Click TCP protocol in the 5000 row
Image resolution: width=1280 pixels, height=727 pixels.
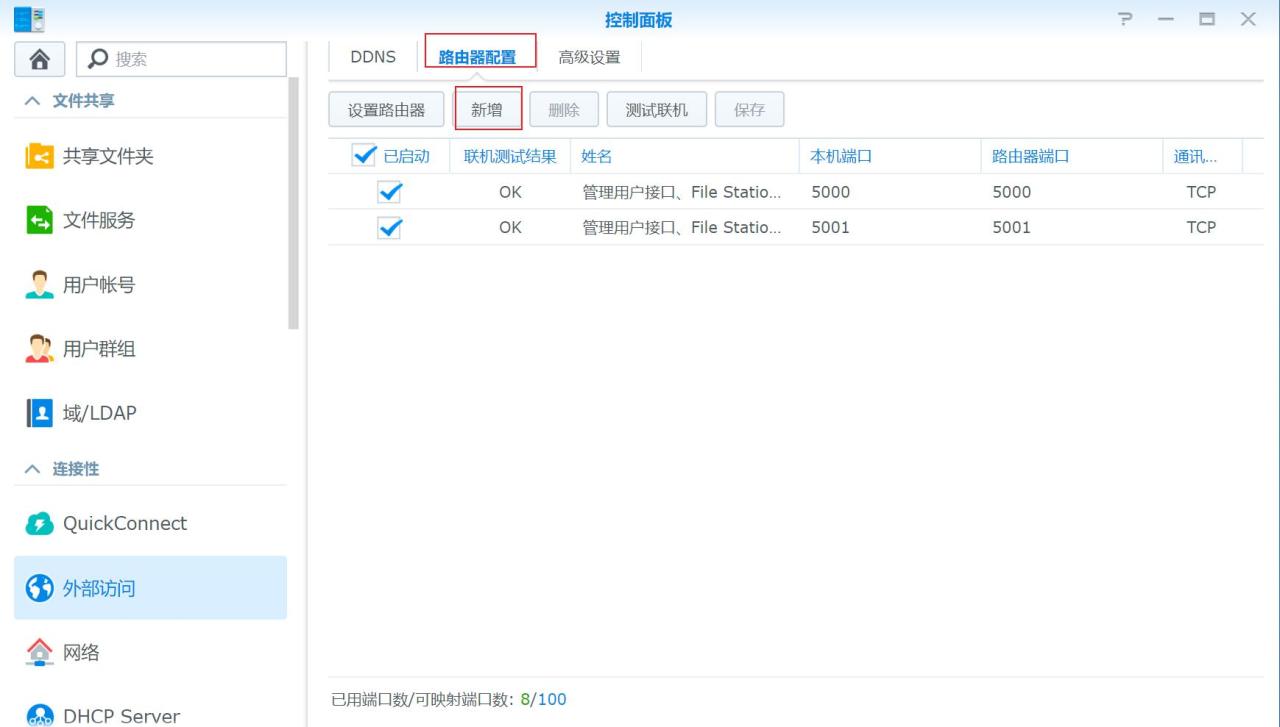click(1201, 192)
